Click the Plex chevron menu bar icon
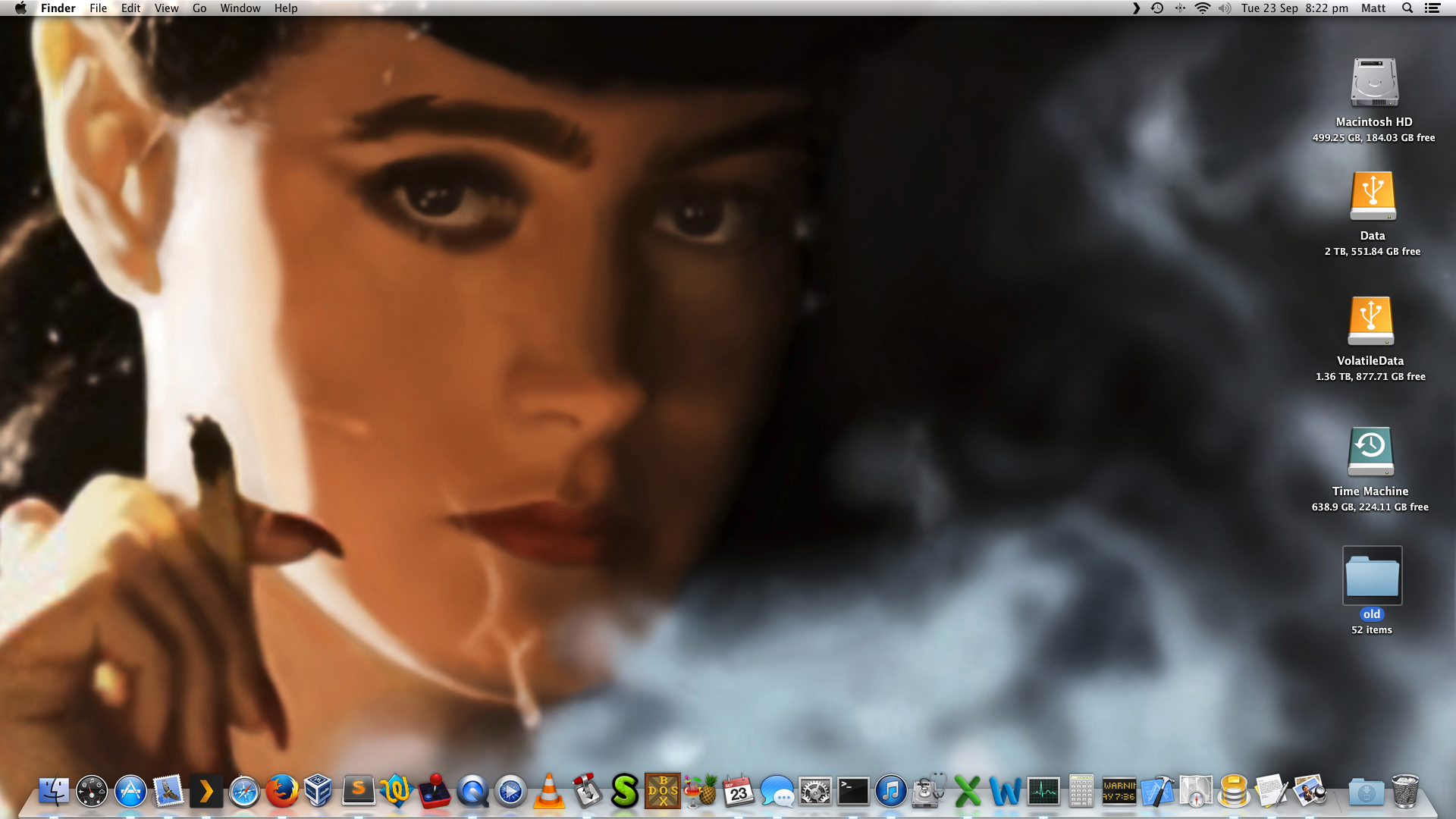 (x=1136, y=8)
